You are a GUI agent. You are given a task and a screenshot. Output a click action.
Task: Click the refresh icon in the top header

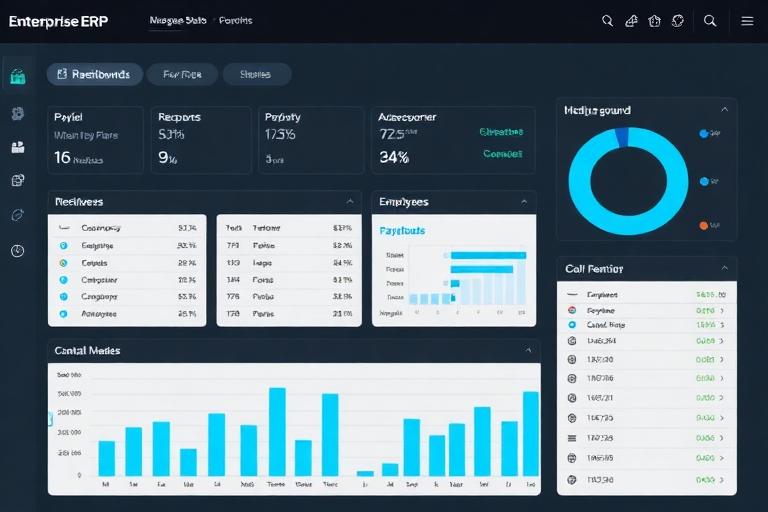click(x=678, y=20)
